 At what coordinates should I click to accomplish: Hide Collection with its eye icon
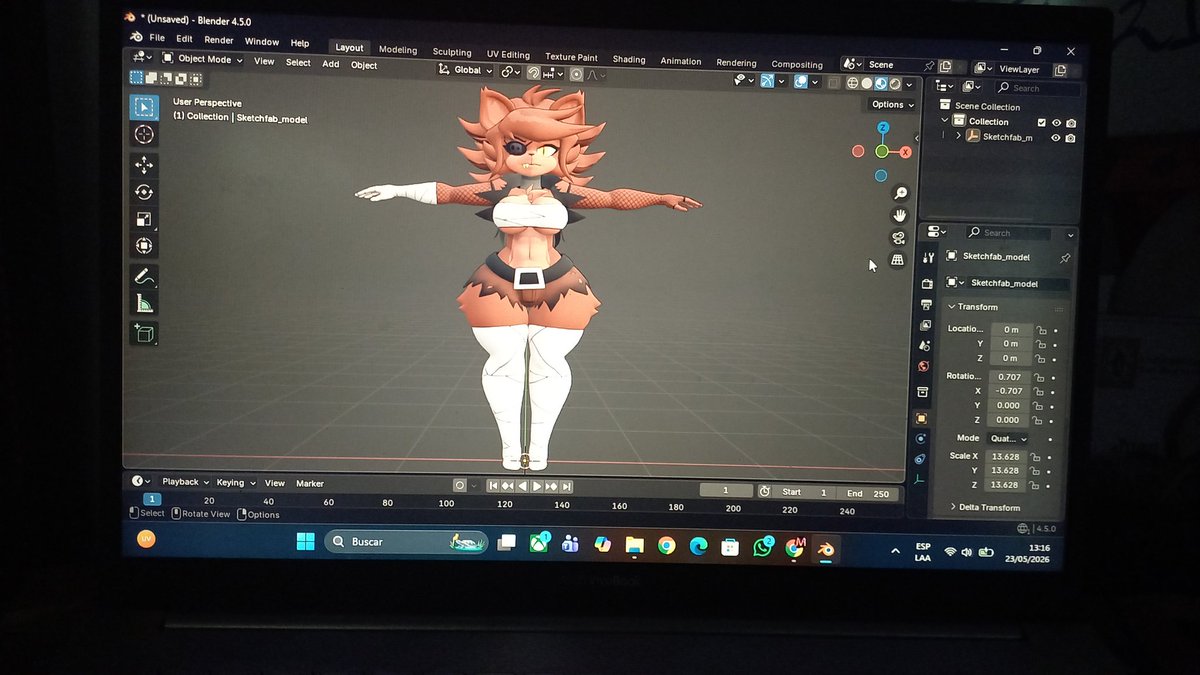pyautogui.click(x=1056, y=122)
